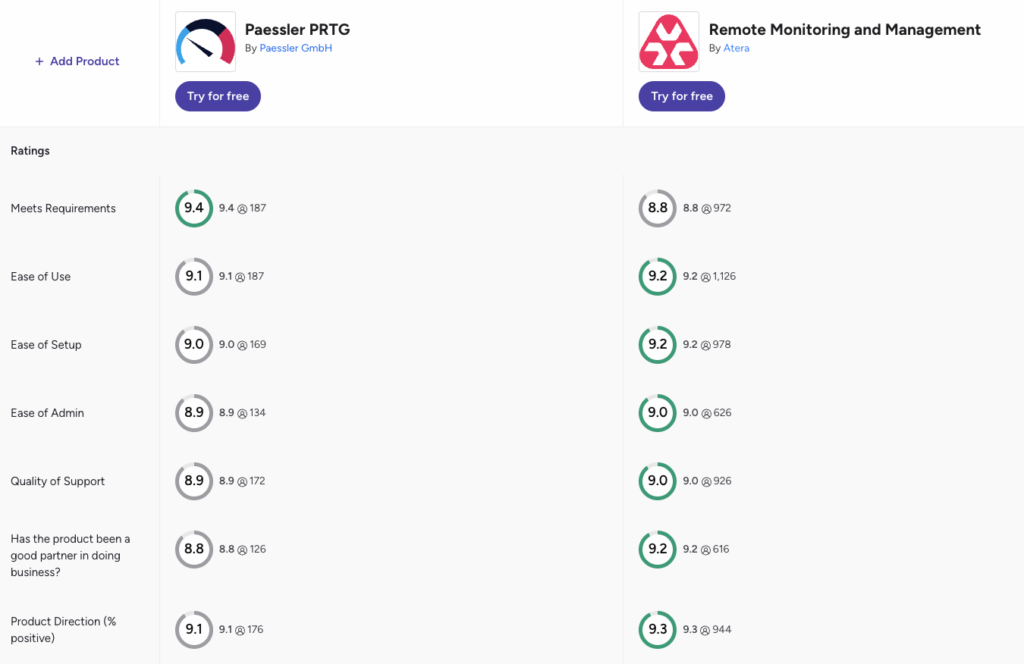This screenshot has width=1024, height=664.
Task: Click PRTG's 9.1 Ease of Use circle
Action: (x=194, y=276)
